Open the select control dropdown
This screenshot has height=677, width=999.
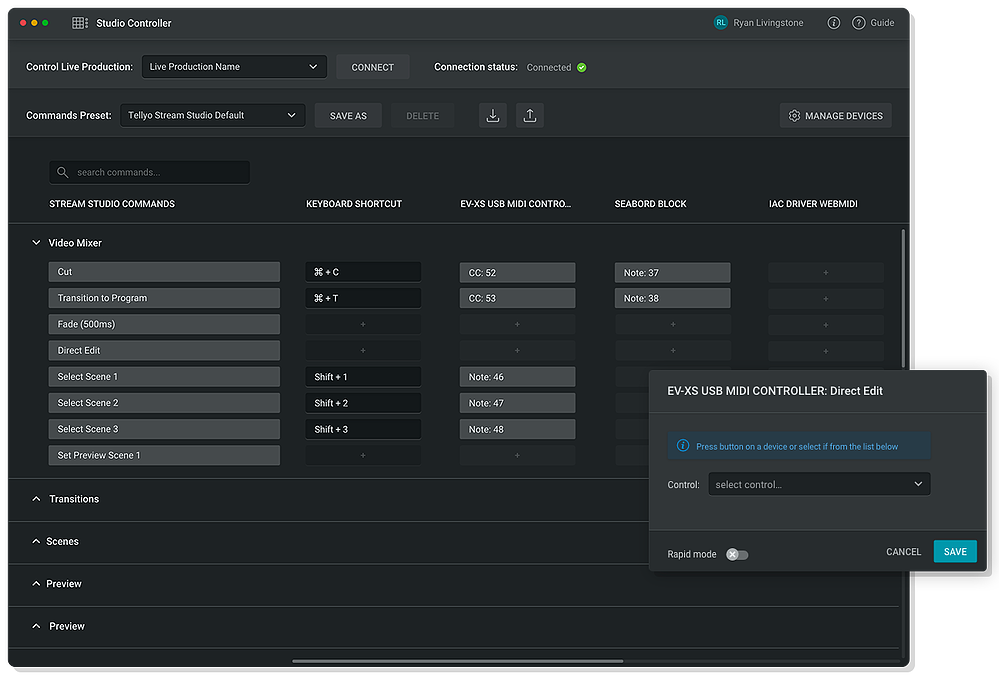click(819, 484)
